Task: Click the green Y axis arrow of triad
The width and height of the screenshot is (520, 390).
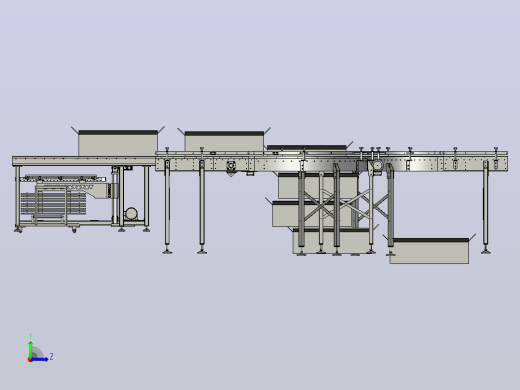Action: pos(30,349)
